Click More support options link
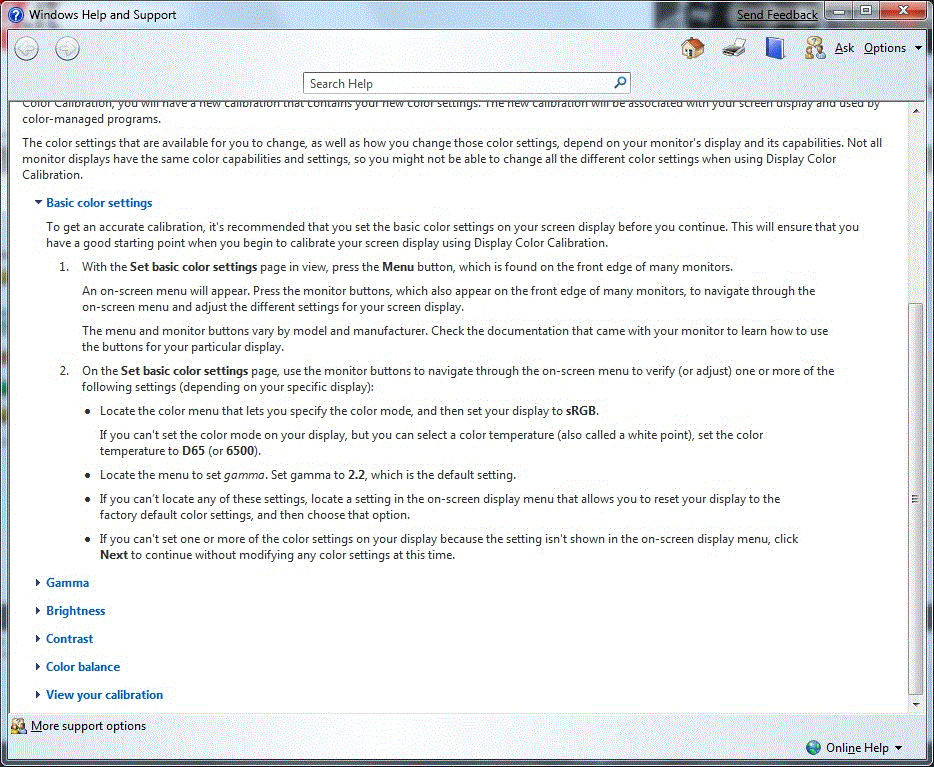 coord(88,726)
